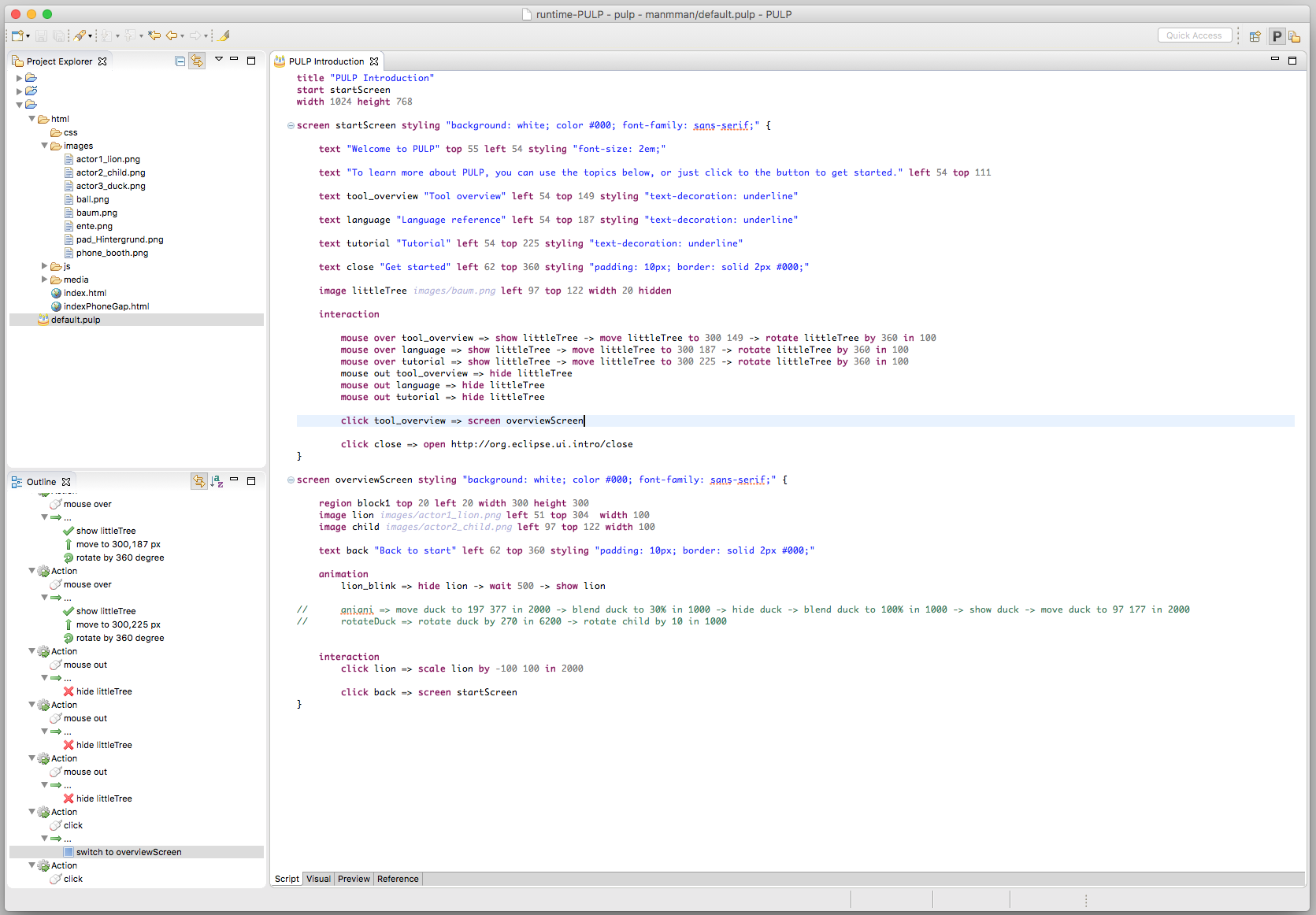Image resolution: width=1316 pixels, height=915 pixels.
Task: Select phone_booth.png file
Action: click(112, 253)
